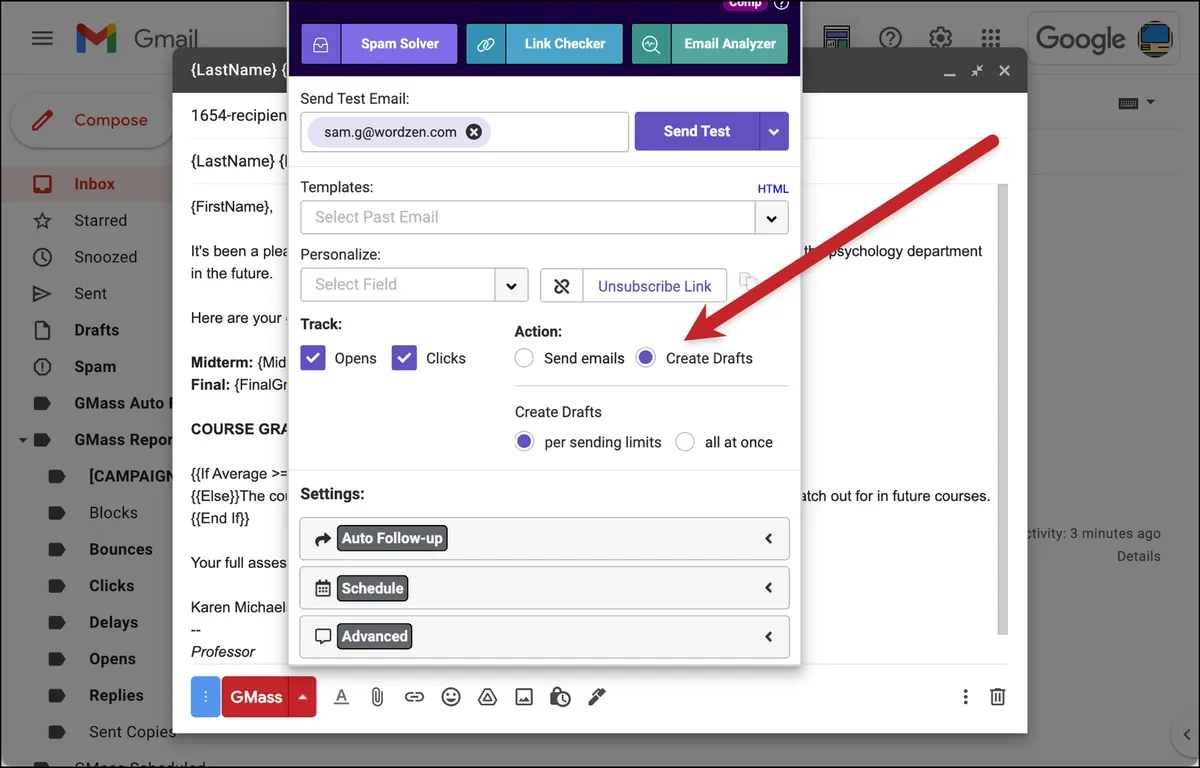Click the Select Past Email template field
Viewport: 1200px width, 768px height.
pyautogui.click(x=527, y=217)
